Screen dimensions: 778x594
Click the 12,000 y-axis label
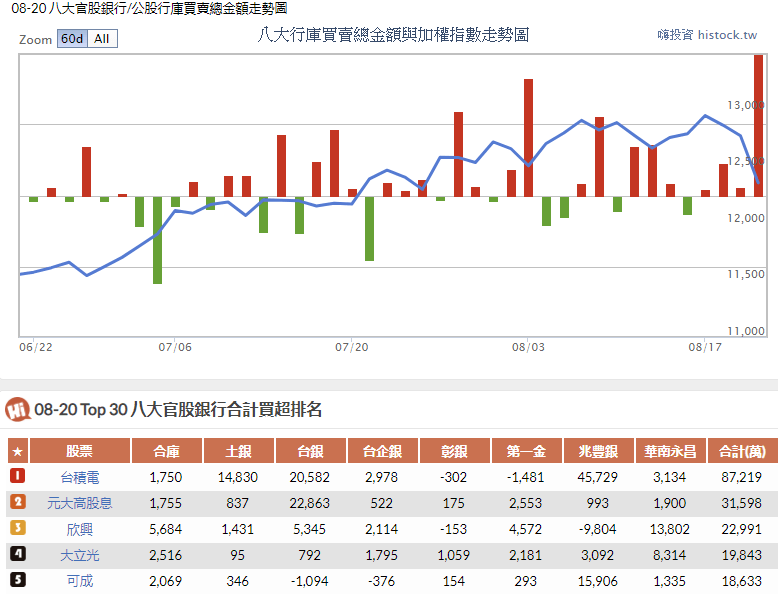tap(746, 218)
